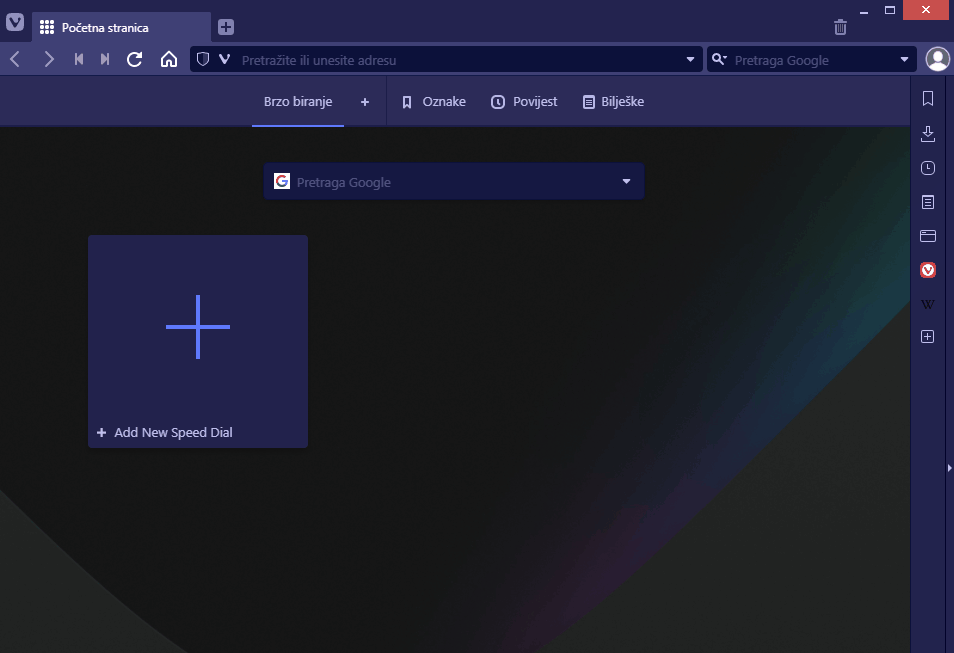Open the Notes panel icon
The height and width of the screenshot is (653, 954).
click(927, 201)
